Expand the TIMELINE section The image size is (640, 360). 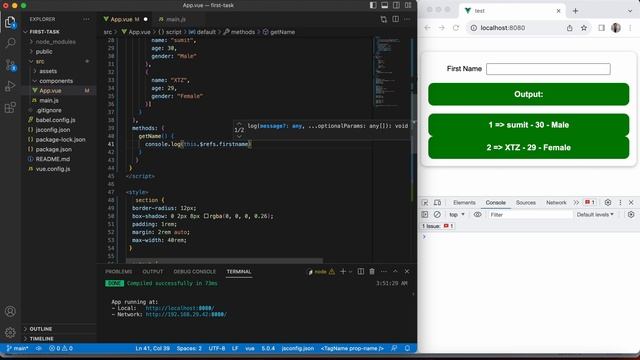click(41, 339)
